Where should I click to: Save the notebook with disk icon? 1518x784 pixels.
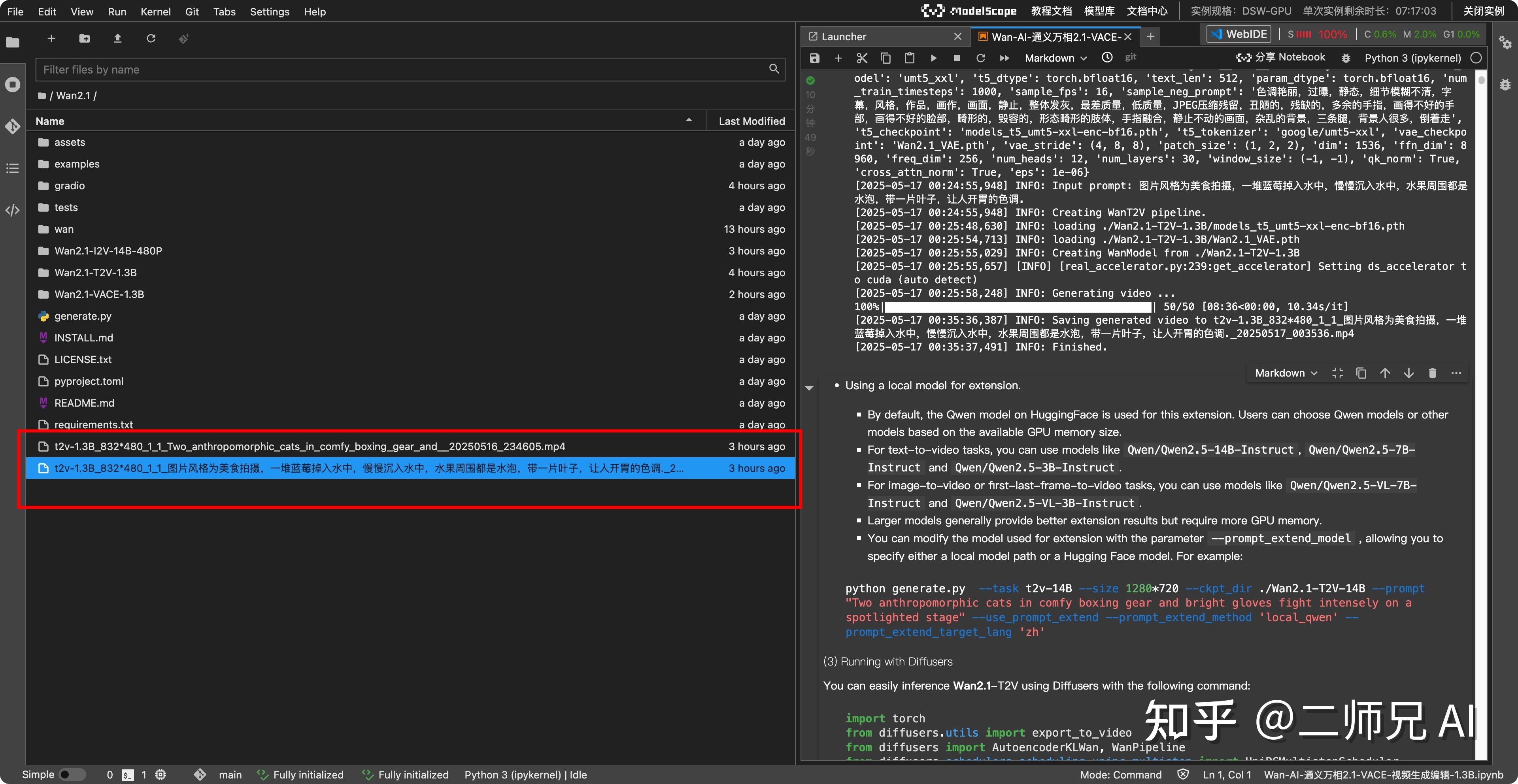point(814,58)
